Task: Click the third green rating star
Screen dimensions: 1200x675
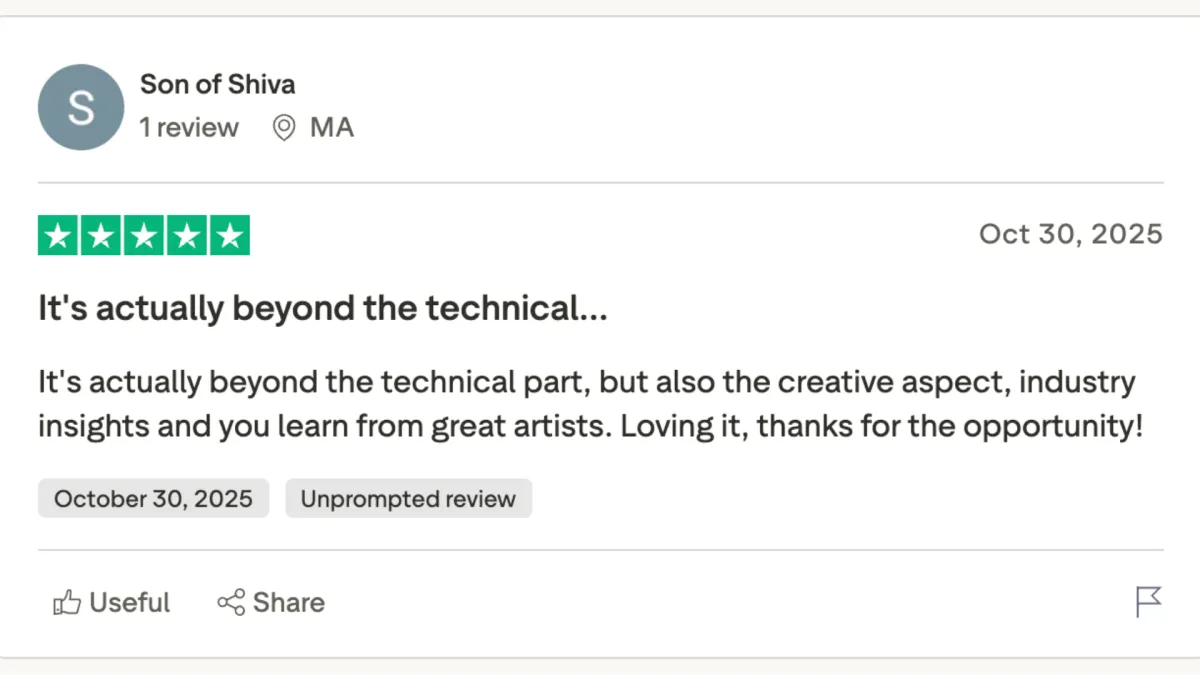Action: coord(144,236)
